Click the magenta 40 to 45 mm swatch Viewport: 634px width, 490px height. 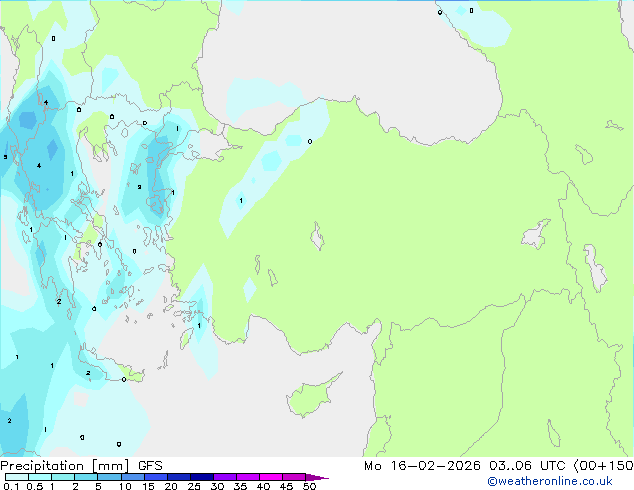(x=271, y=477)
